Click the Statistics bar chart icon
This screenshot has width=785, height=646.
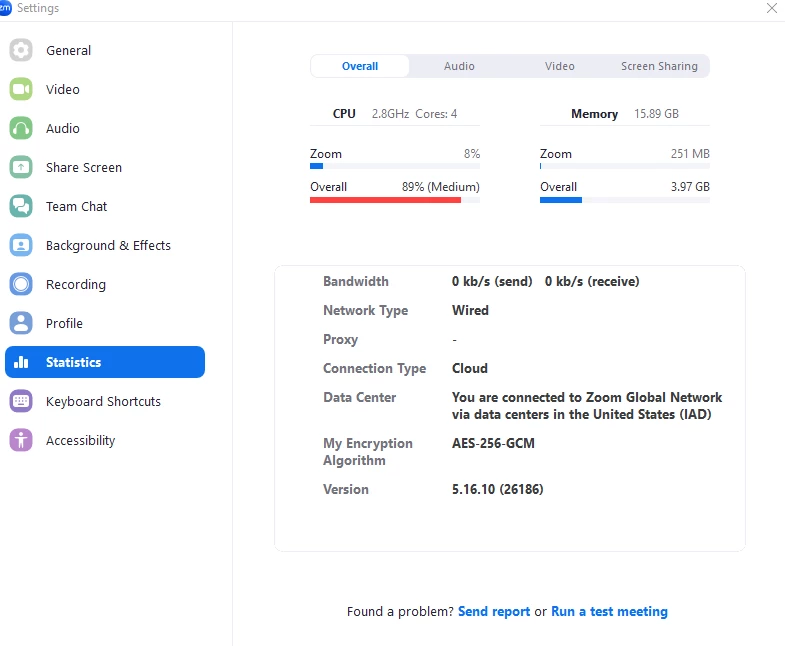(21, 362)
